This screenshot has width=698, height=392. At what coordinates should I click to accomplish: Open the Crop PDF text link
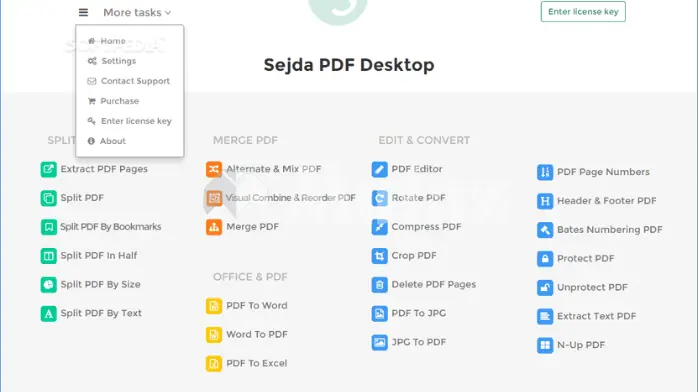click(414, 255)
